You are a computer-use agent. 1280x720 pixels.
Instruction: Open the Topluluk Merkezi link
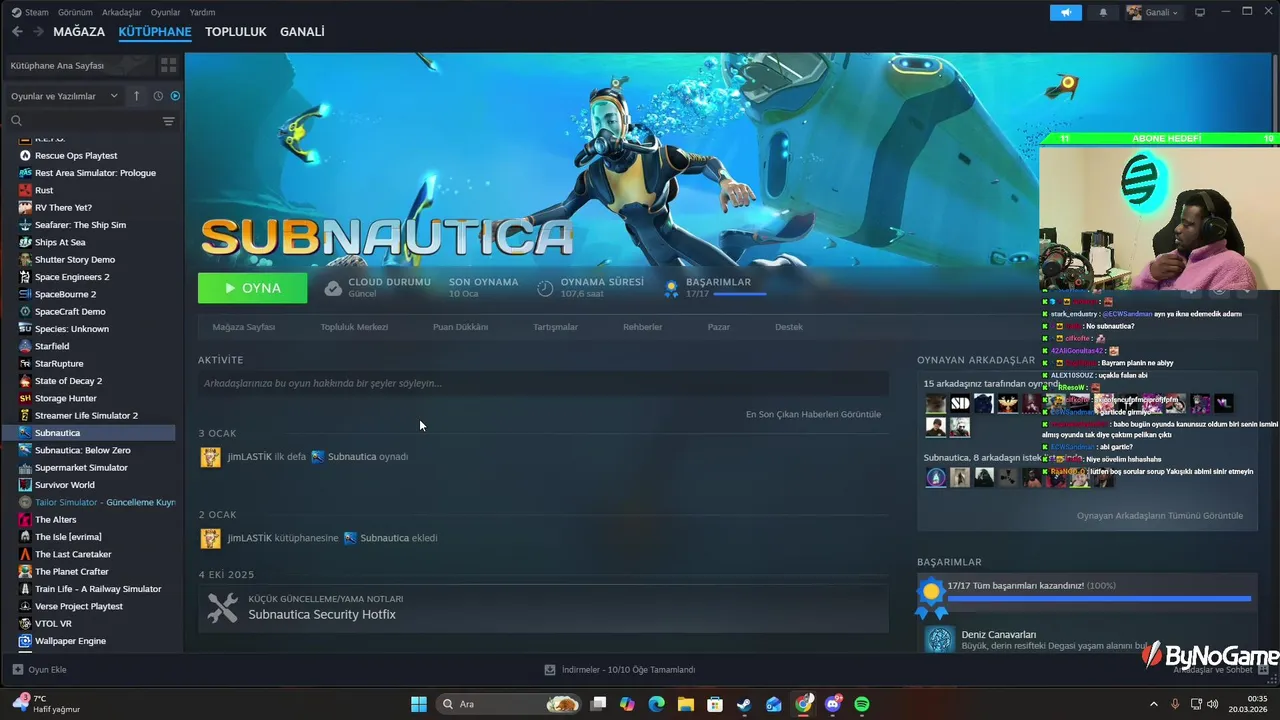(354, 327)
